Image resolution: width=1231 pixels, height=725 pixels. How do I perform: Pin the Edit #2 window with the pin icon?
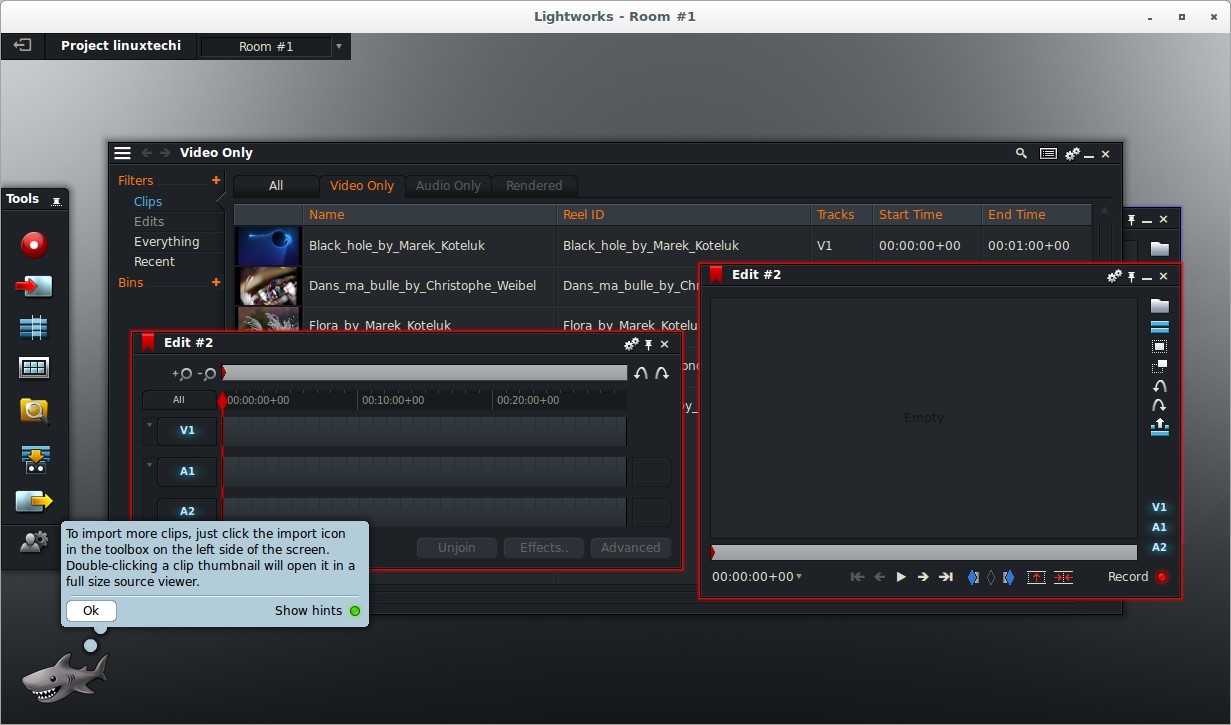[x=1130, y=276]
